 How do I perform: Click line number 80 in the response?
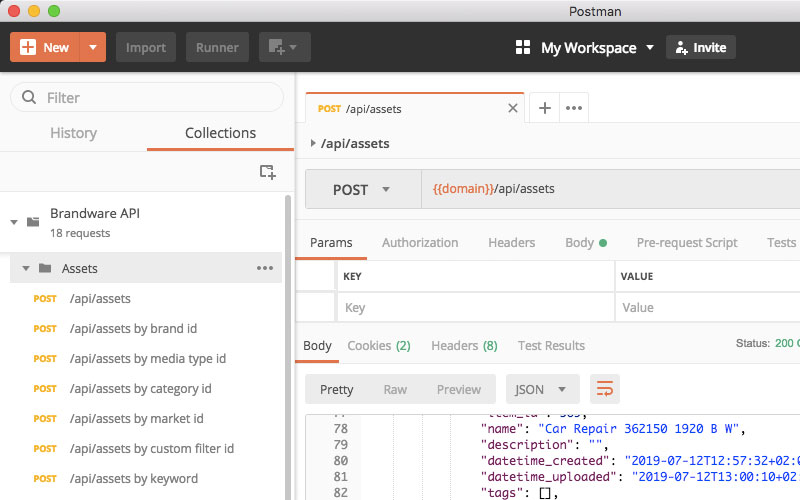click(x=341, y=461)
